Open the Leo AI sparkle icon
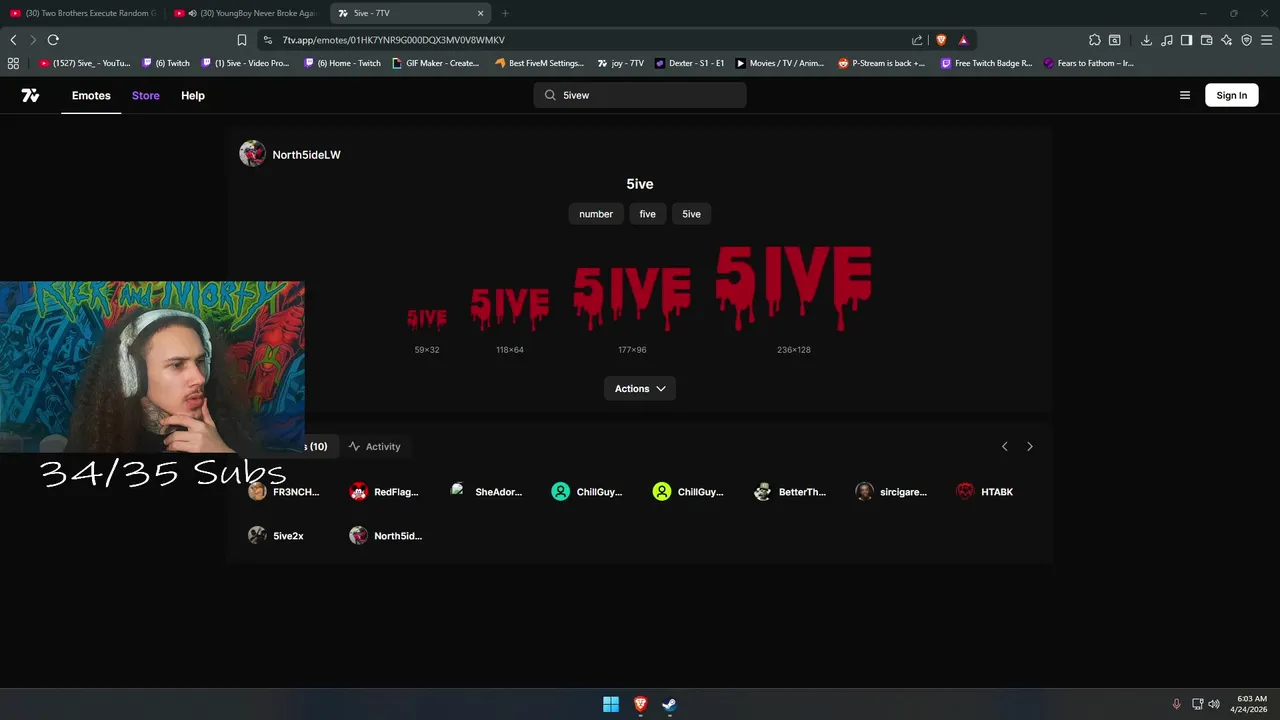The image size is (1280, 720). (1227, 40)
